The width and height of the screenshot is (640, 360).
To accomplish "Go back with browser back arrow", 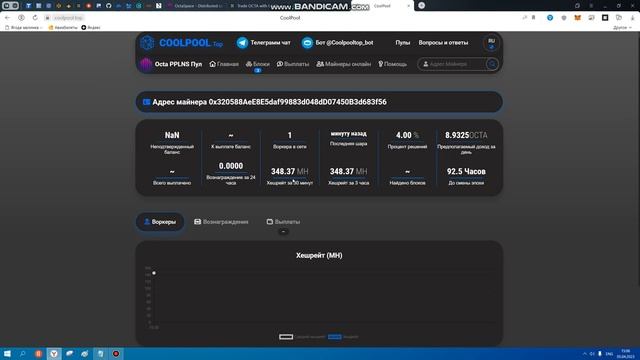I will coord(7,18).
